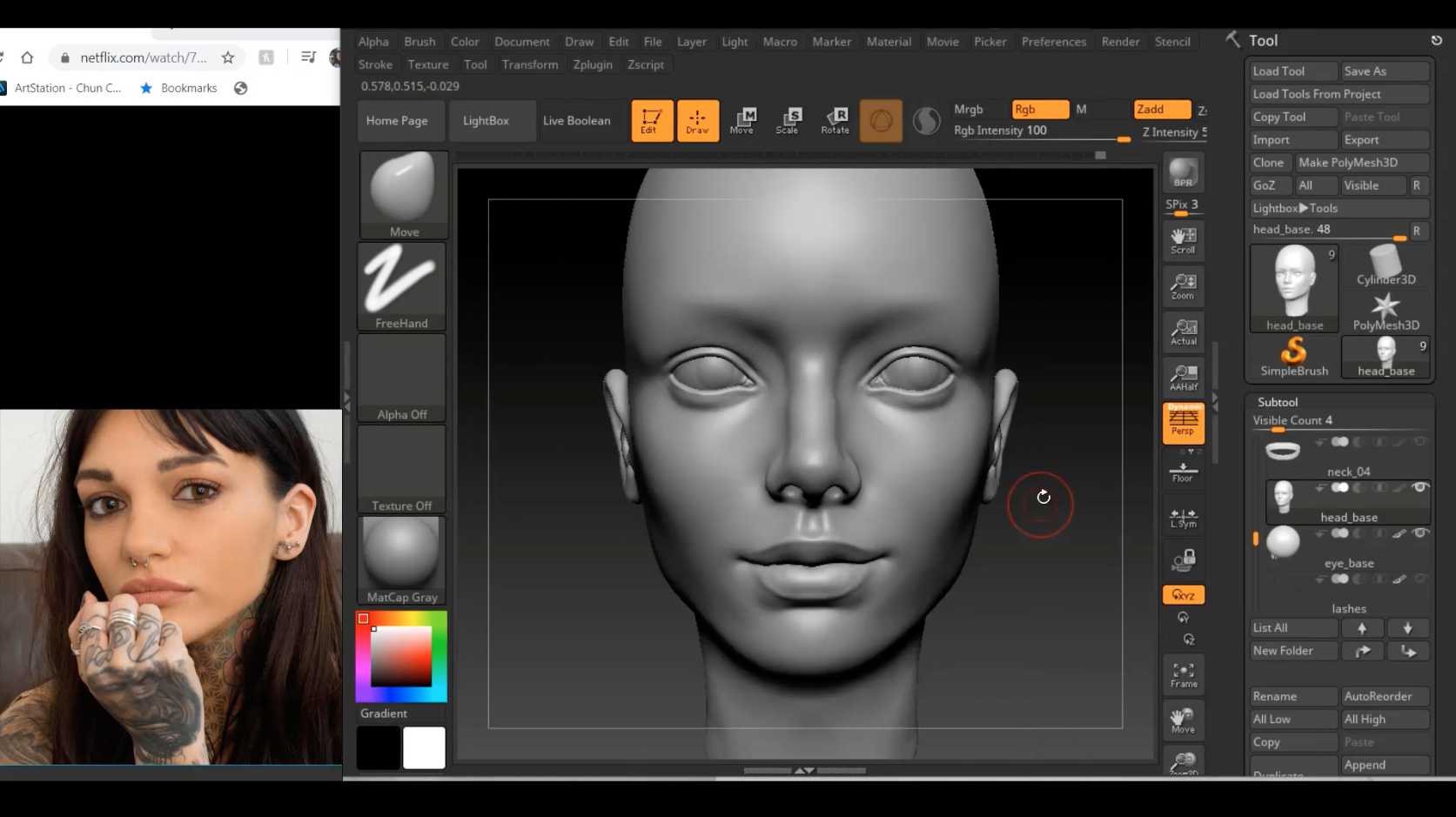
Task: Open the Move brush selector
Action: click(x=403, y=194)
